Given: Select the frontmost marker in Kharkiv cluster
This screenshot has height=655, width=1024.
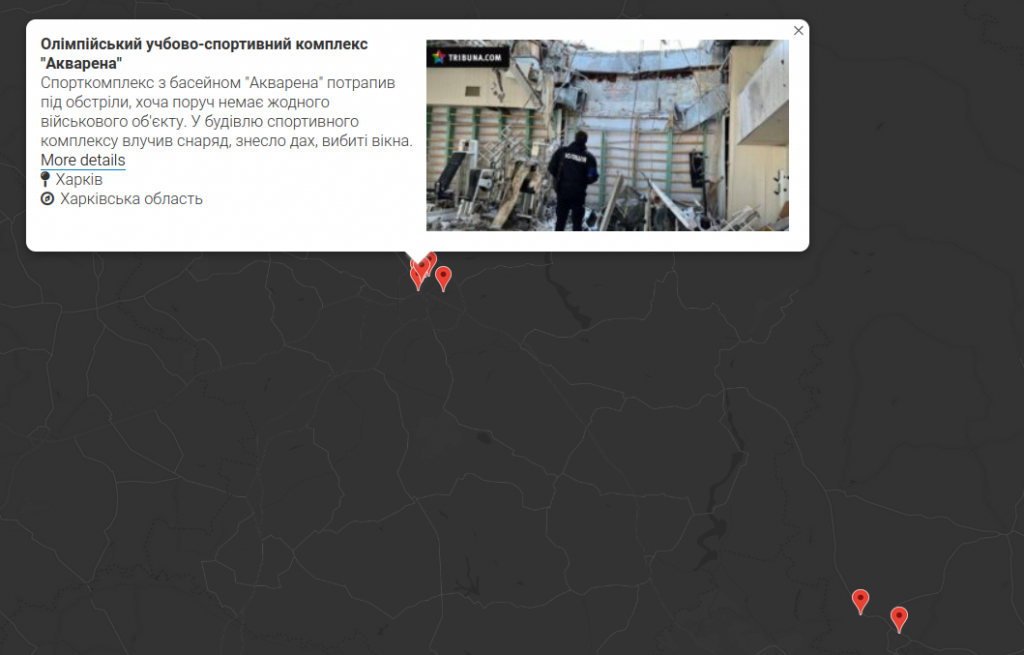Looking at the screenshot, I should 422,266.
